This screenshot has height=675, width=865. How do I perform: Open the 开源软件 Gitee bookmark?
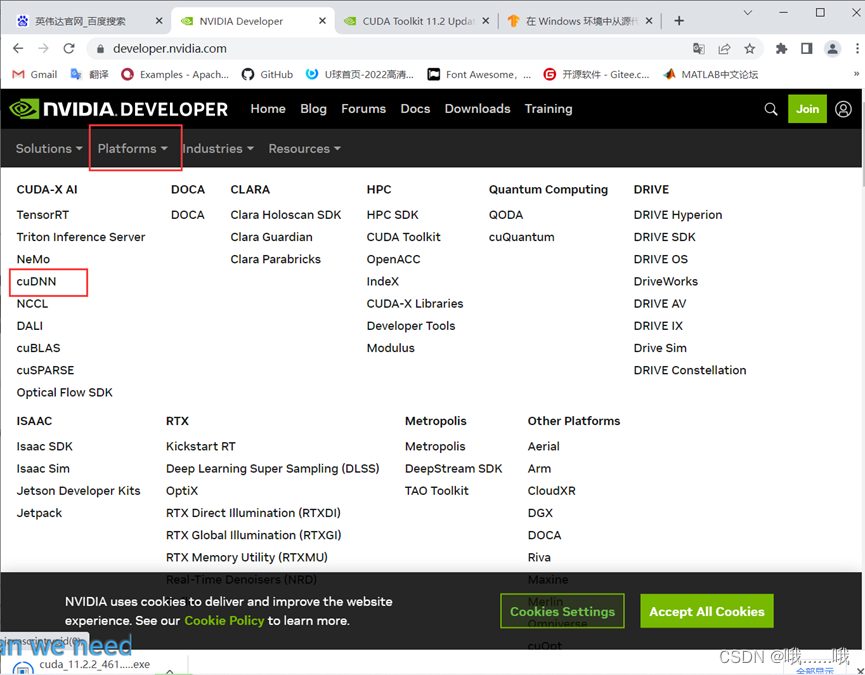[596, 74]
